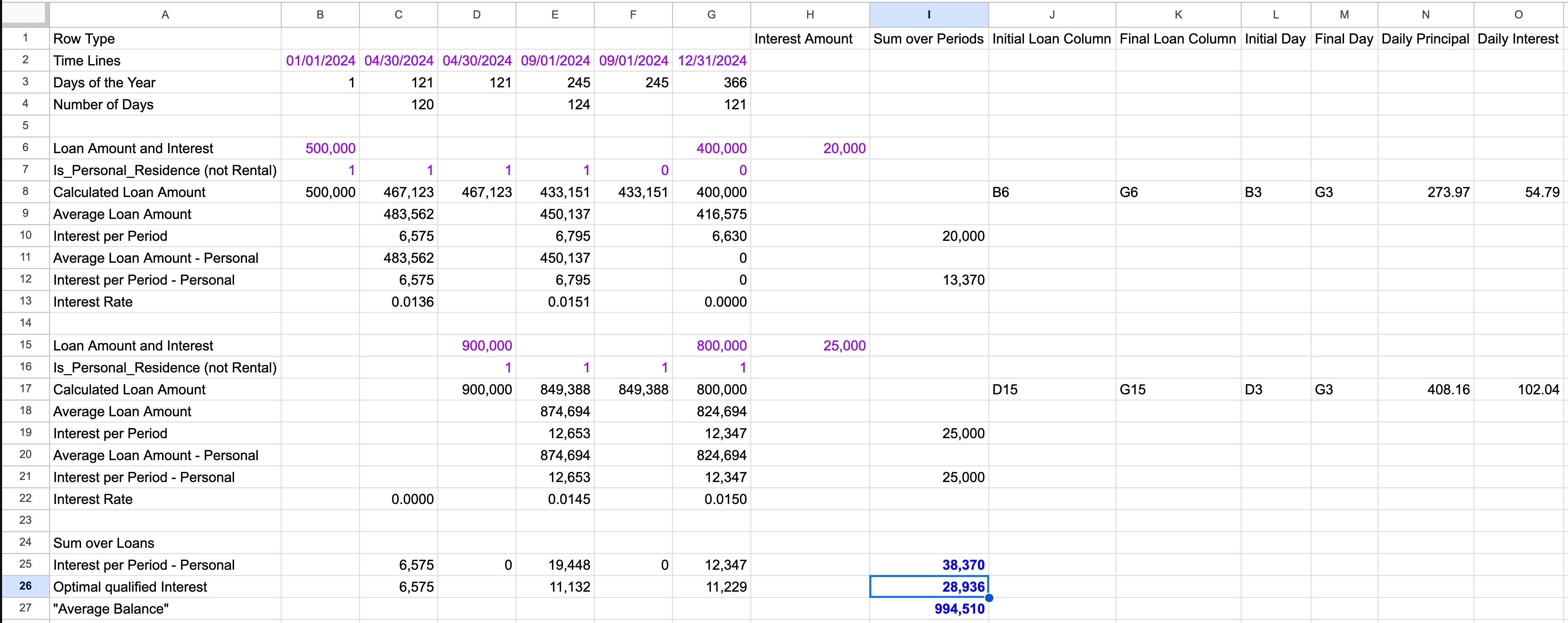Select the Final Loan Column header cell
1568x623 pixels.
tap(1178, 39)
